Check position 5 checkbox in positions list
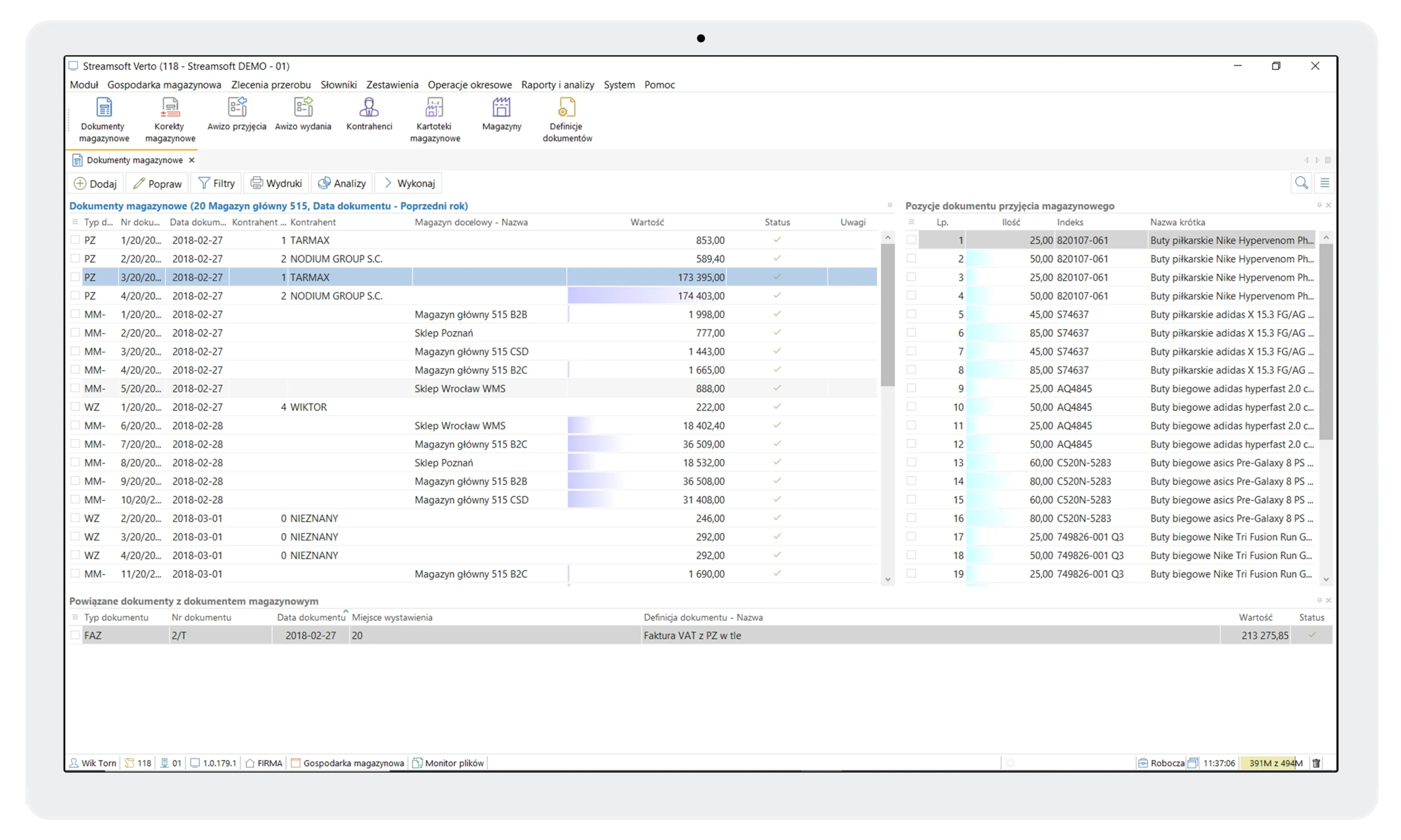The image size is (1401, 840). [911, 314]
